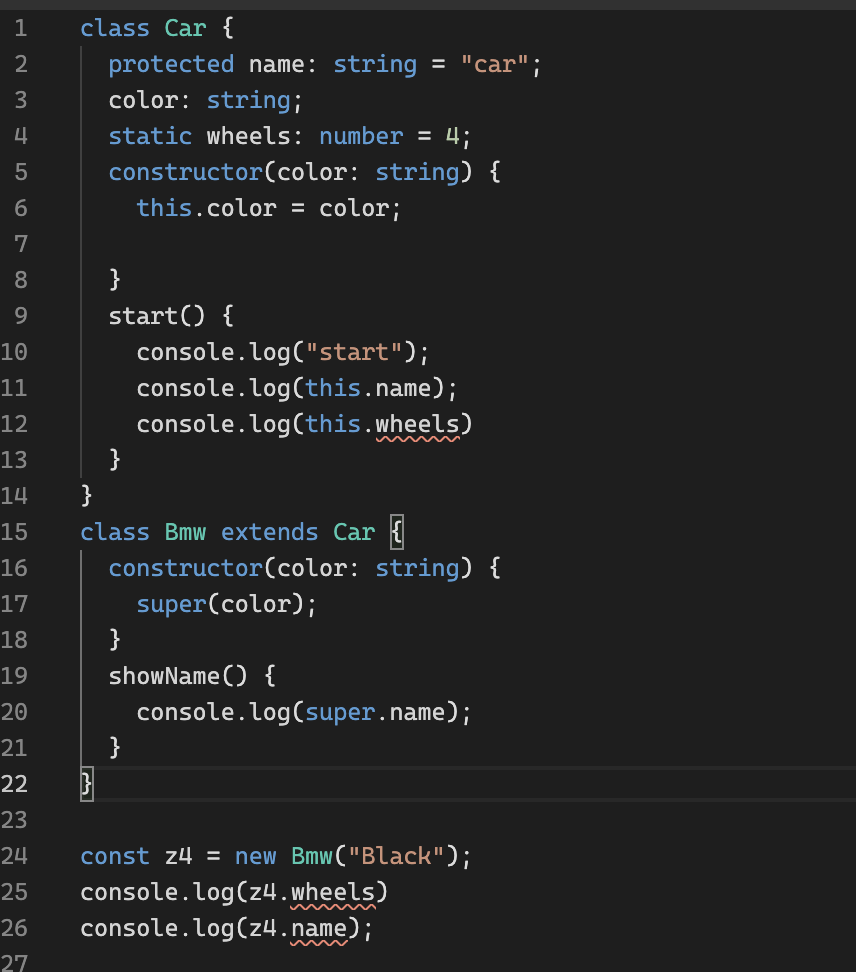Viewport: 856px width, 972px height.
Task: Click the active line number 22 in the gutter
Action: point(14,784)
